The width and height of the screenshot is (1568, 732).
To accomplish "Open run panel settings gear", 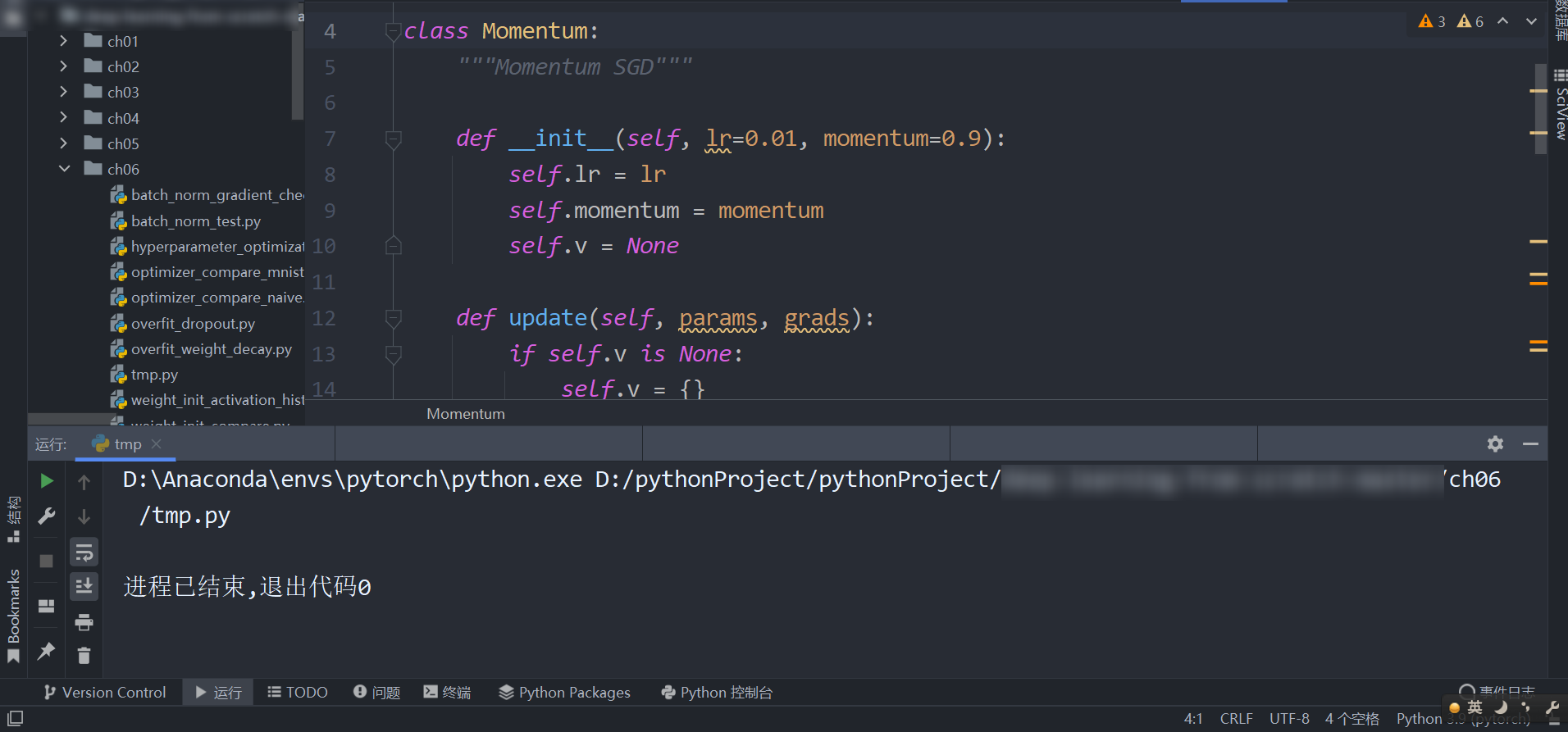I will click(x=1495, y=443).
